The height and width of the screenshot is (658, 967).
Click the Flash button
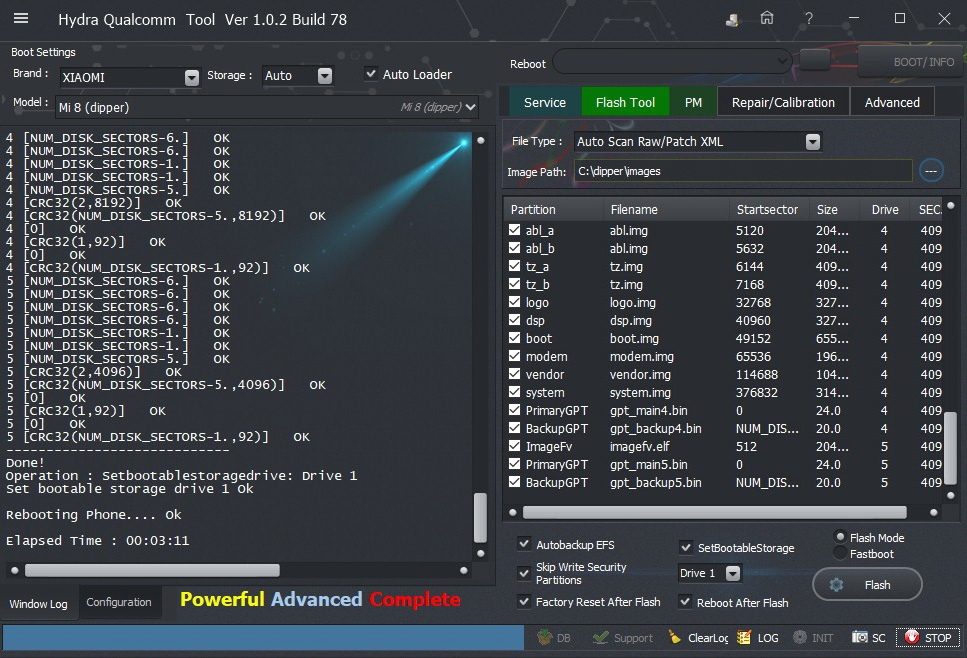[867, 585]
